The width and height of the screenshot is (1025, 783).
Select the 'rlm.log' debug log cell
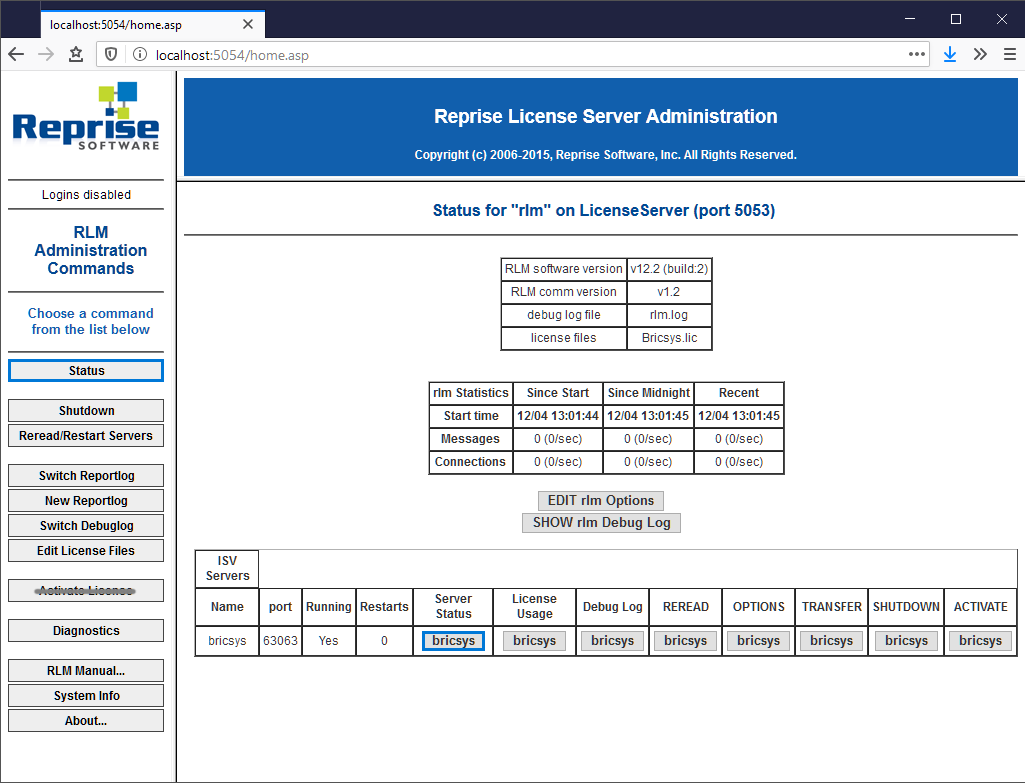point(669,314)
